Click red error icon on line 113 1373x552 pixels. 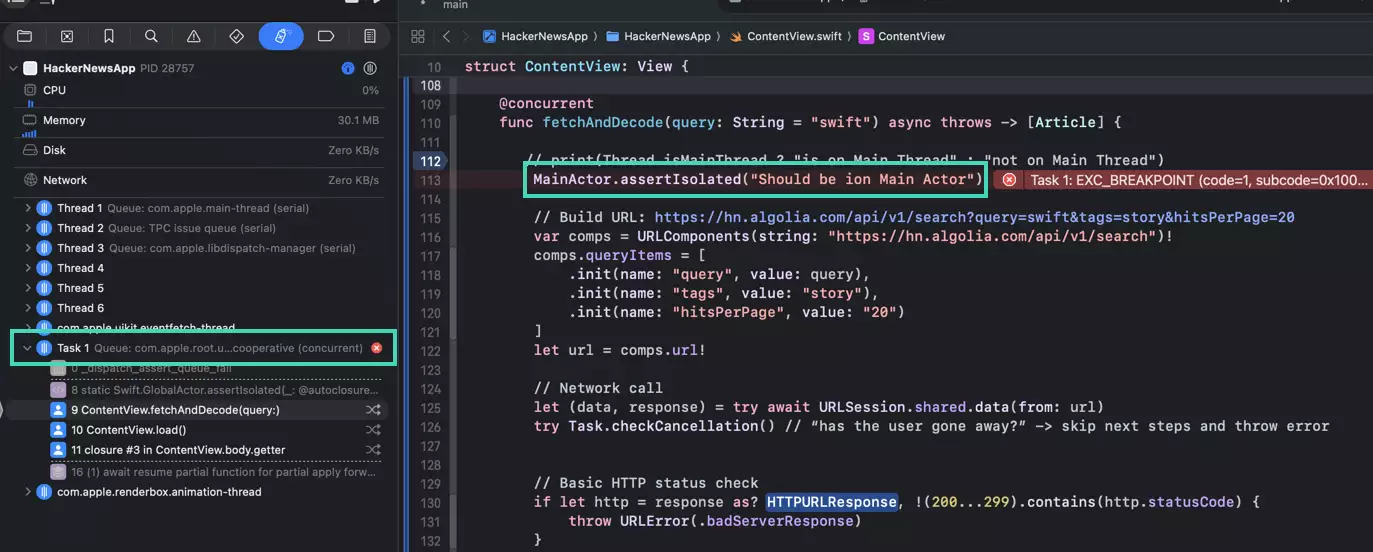pyautogui.click(x=1010, y=180)
